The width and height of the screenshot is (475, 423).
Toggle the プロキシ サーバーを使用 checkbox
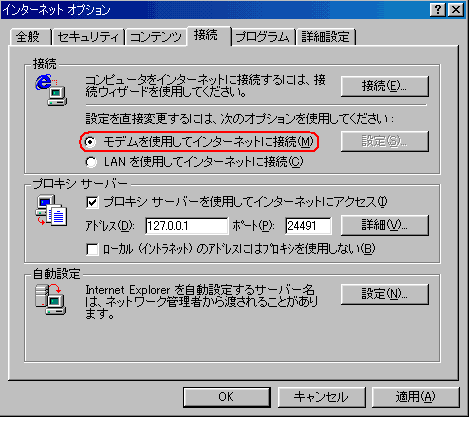[x=92, y=202]
